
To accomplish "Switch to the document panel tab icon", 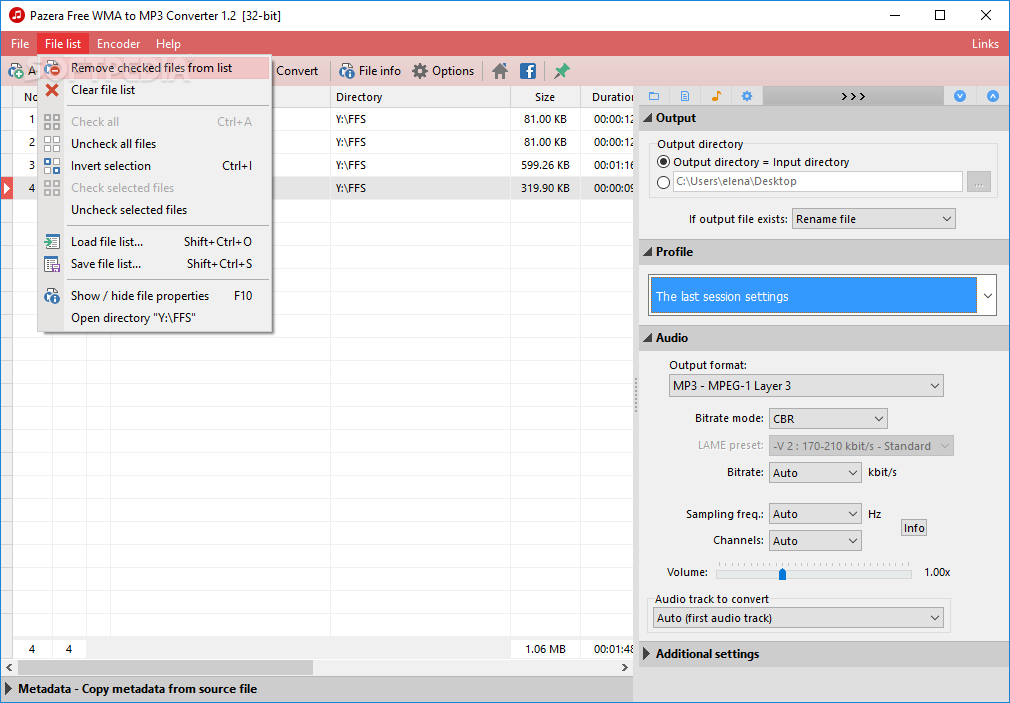I will tap(685, 96).
